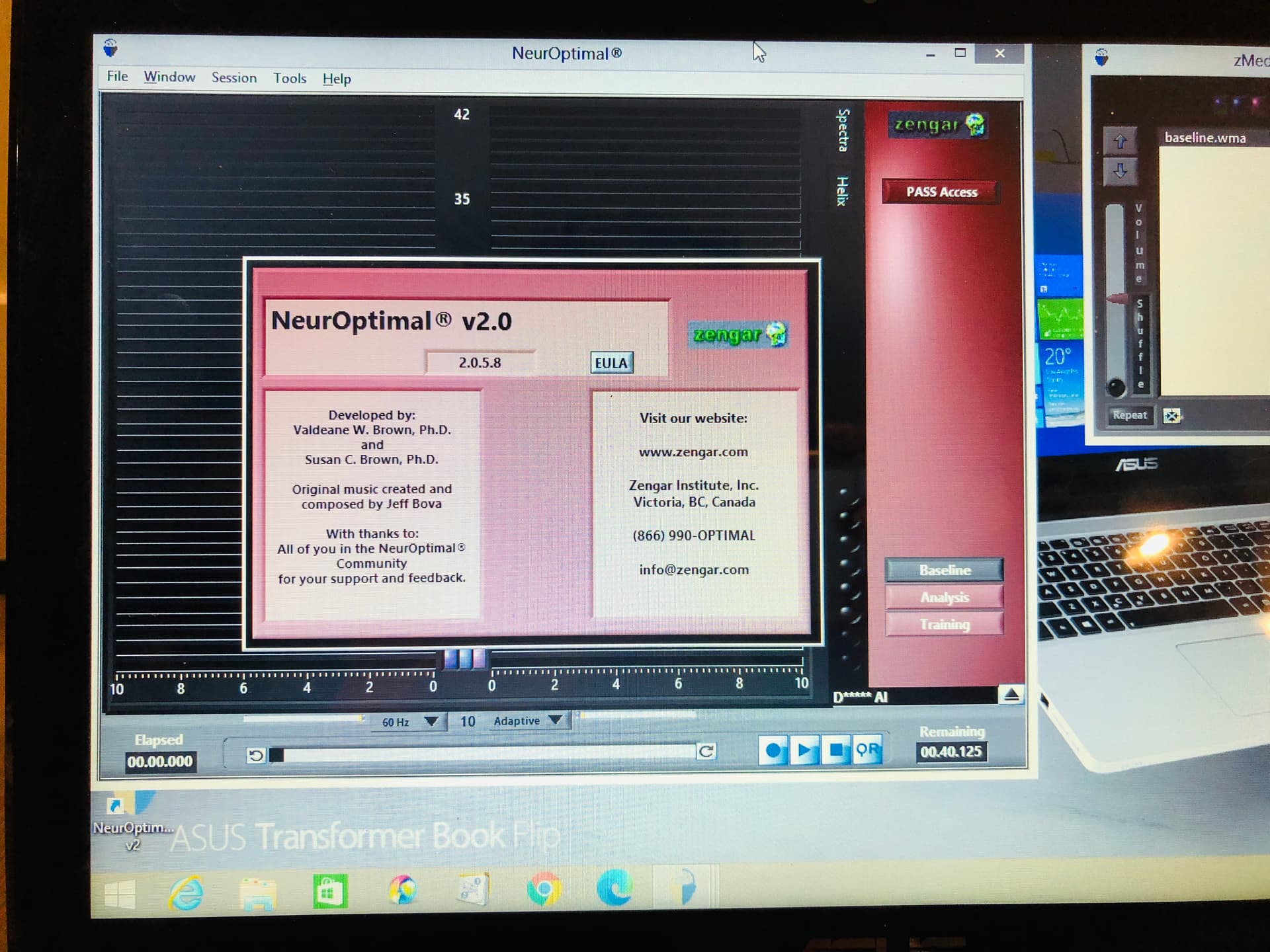Open the Help menu
The height and width of the screenshot is (952, 1270).
(x=337, y=79)
